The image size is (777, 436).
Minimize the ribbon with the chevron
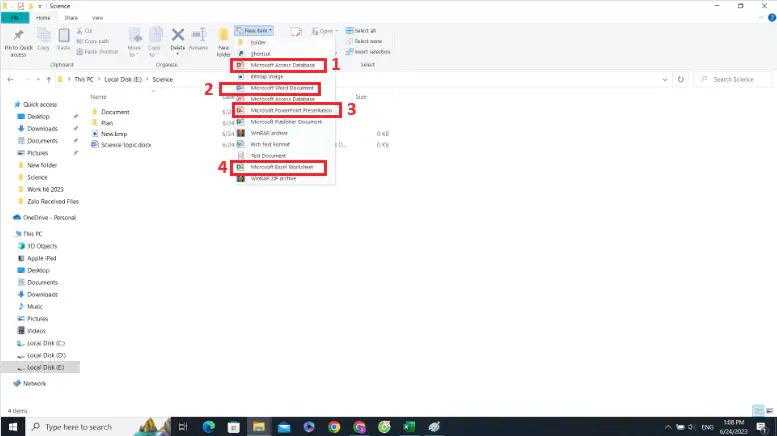point(761,18)
